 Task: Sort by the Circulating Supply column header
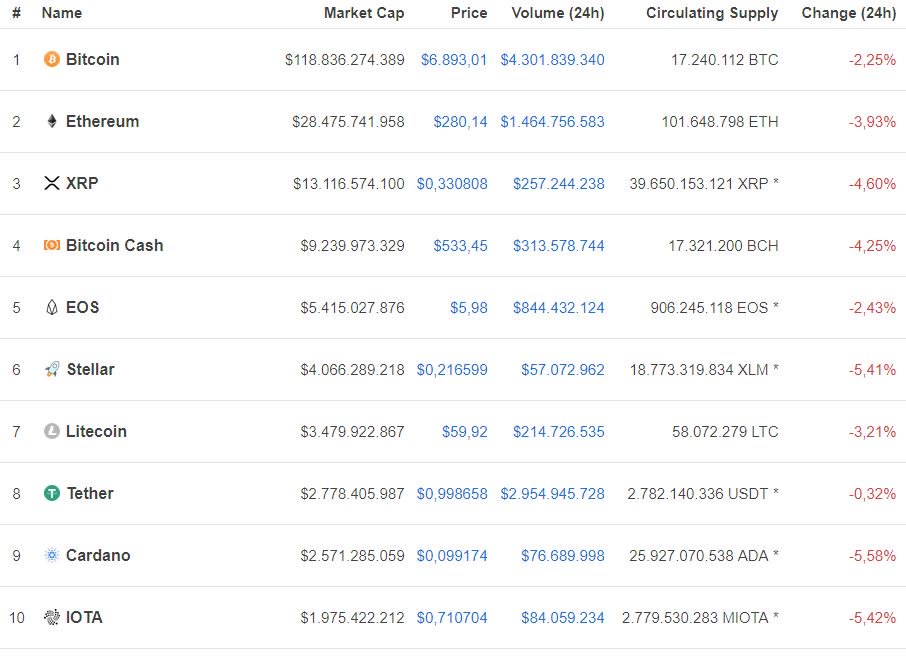[712, 13]
